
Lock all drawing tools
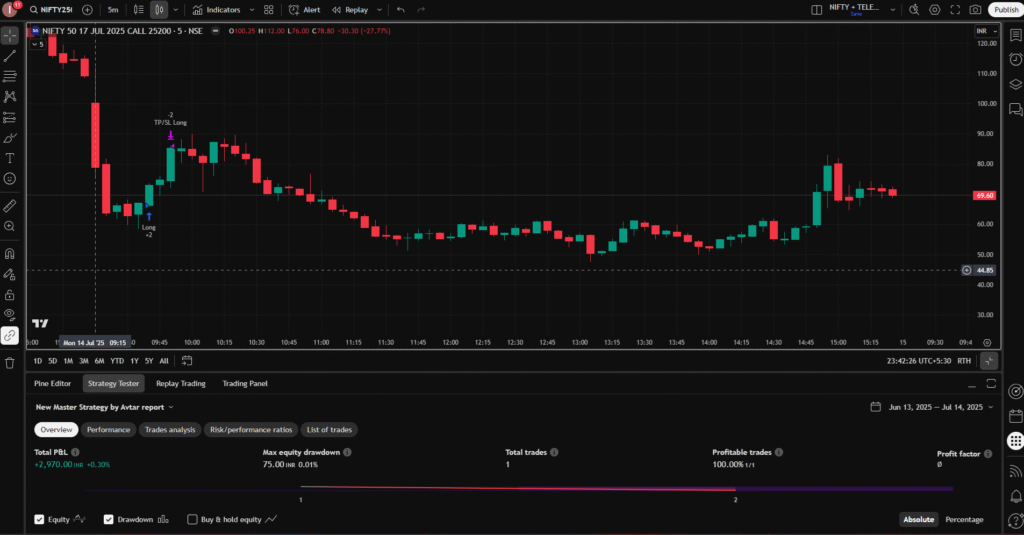[10, 295]
